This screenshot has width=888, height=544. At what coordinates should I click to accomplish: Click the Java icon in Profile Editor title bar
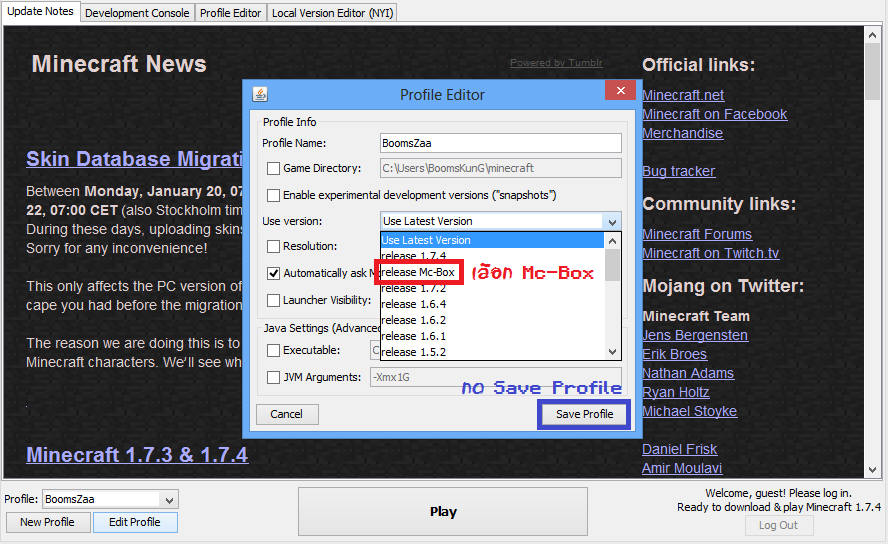pos(260,94)
